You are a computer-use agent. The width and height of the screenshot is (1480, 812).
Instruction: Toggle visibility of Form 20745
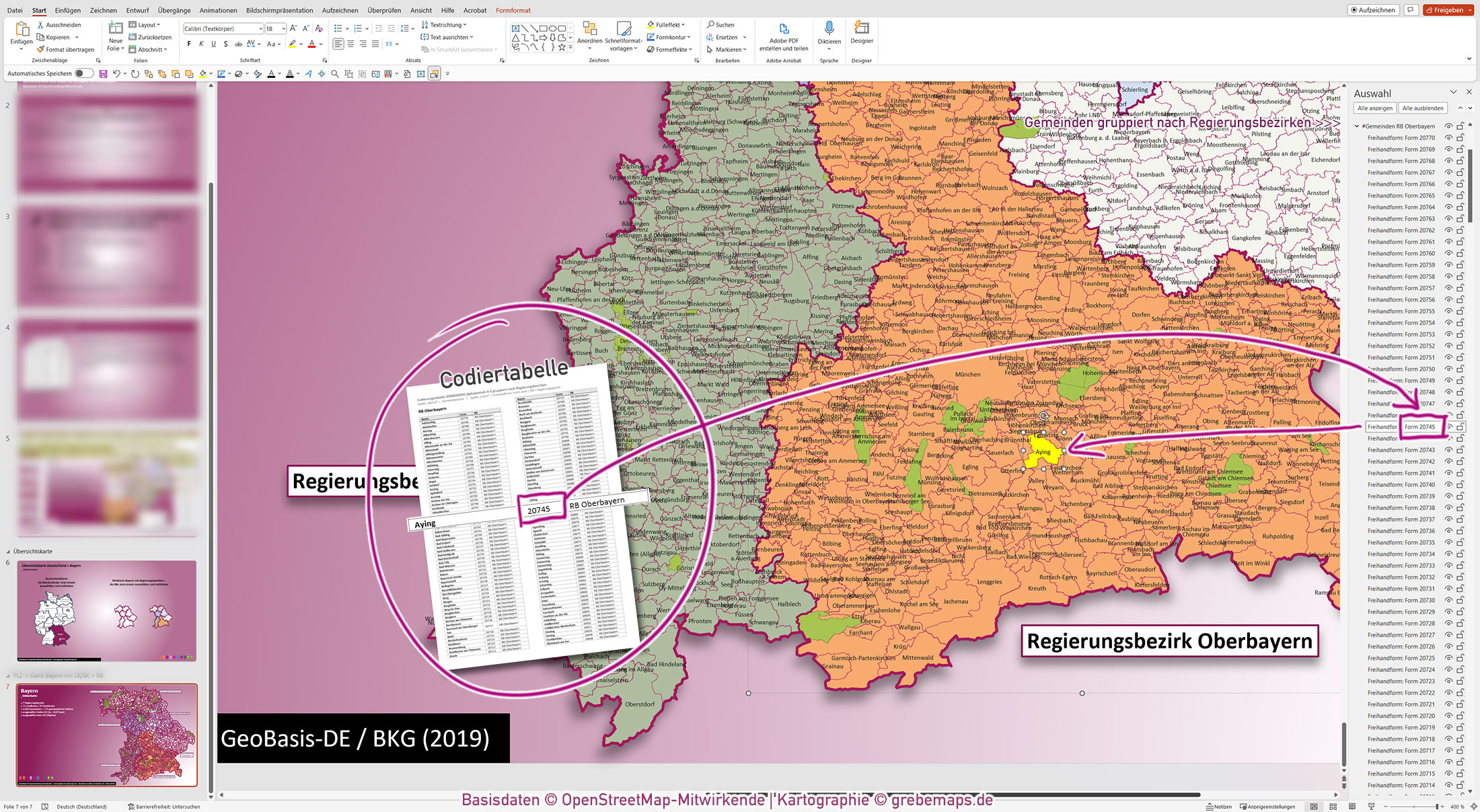coord(1448,427)
